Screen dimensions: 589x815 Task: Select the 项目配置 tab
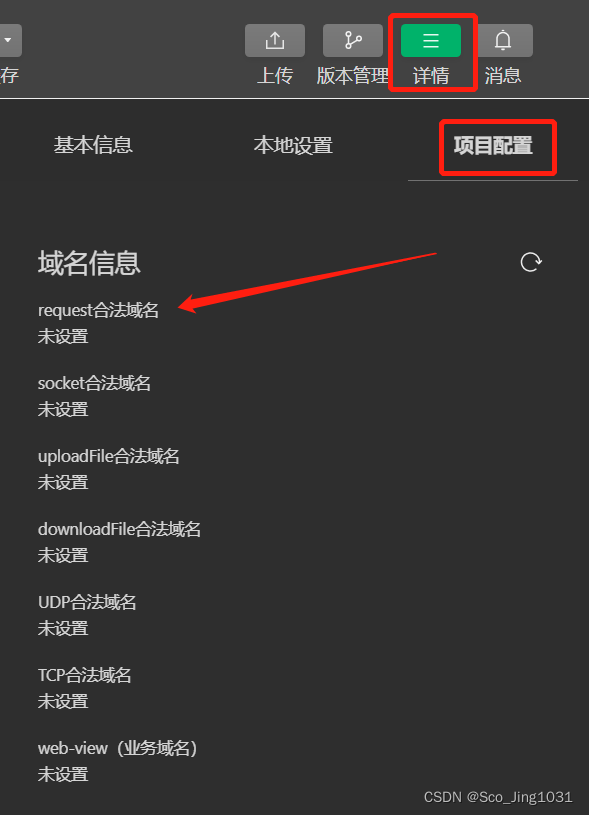tap(493, 146)
